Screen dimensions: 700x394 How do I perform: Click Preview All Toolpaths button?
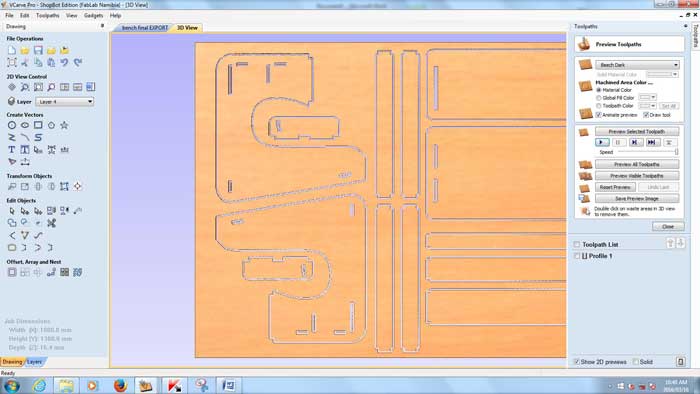637,165
